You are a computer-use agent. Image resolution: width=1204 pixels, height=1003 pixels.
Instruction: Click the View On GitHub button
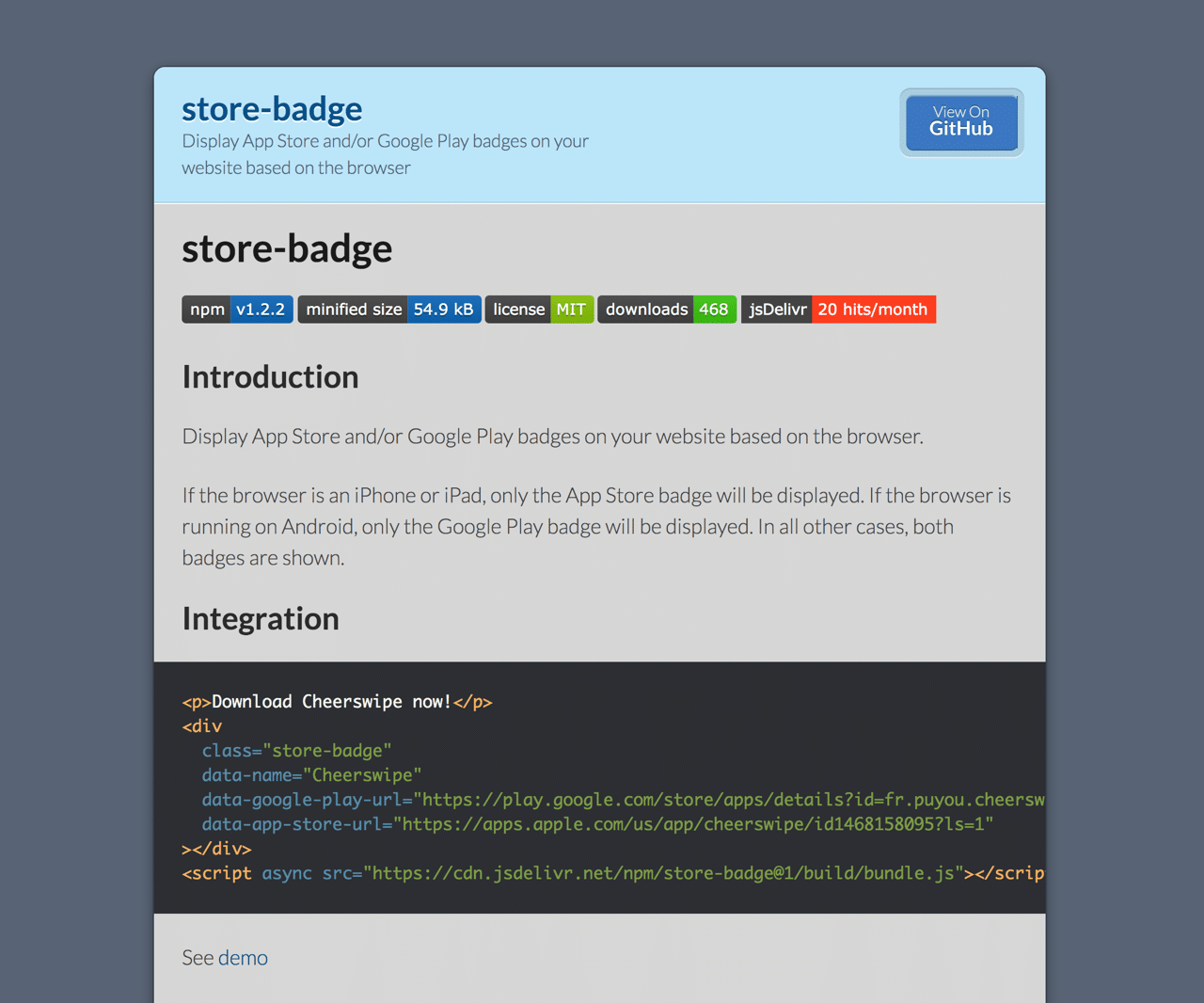[961, 122]
